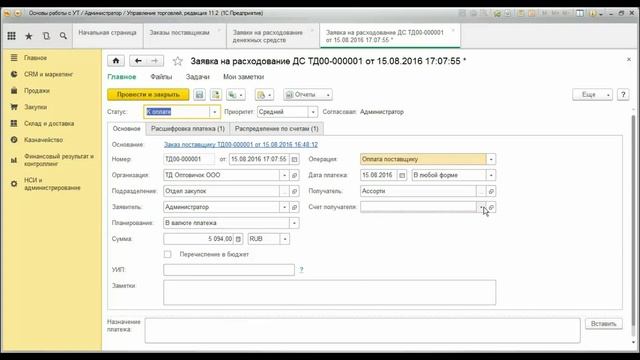Open the Еще menu button
This screenshot has width=640, height=360.
(592, 95)
